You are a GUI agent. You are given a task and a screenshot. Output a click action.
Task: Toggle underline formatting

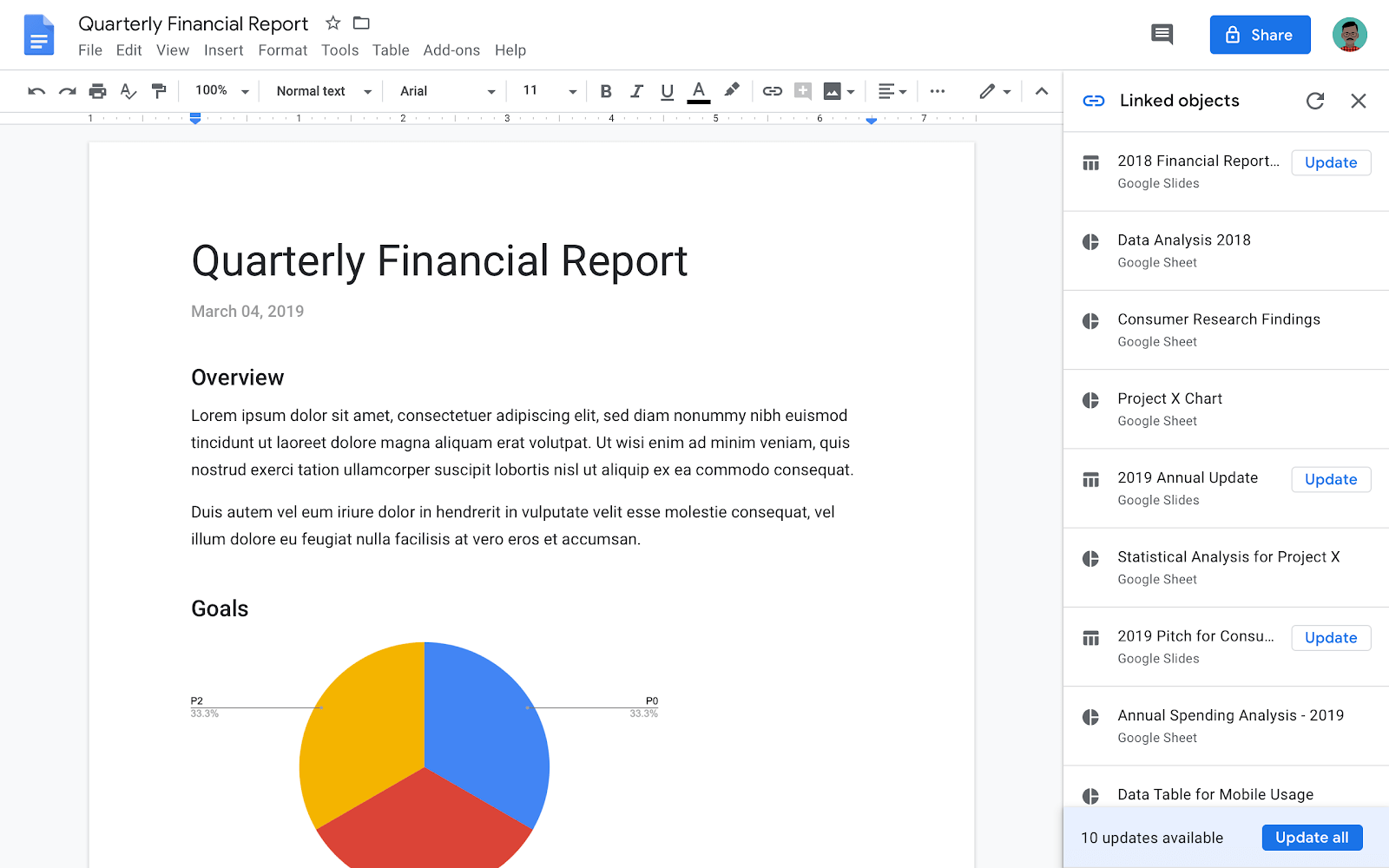click(667, 91)
